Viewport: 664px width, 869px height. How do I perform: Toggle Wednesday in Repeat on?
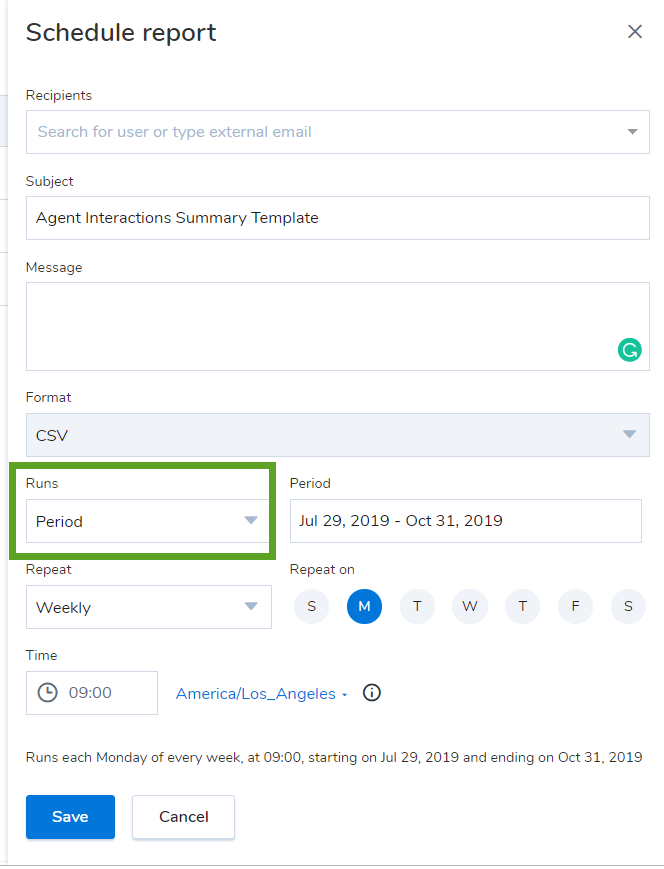(x=469, y=607)
